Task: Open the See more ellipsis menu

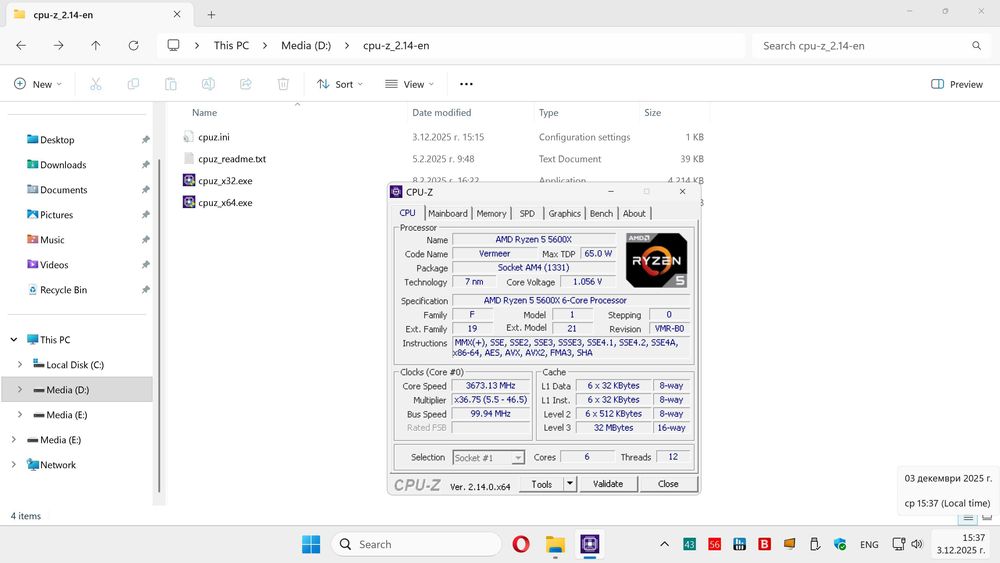Action: pos(466,84)
